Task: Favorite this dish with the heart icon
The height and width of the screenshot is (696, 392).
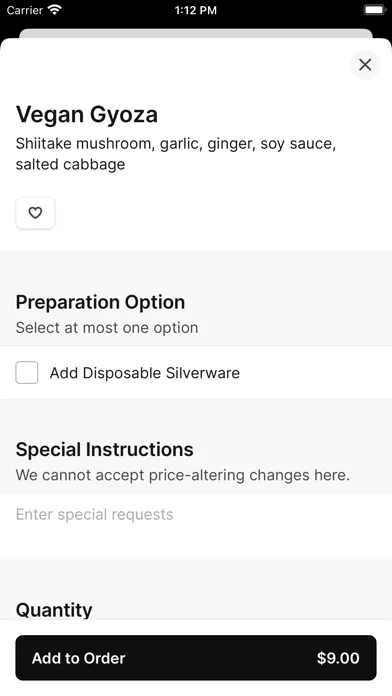Action: [35, 213]
